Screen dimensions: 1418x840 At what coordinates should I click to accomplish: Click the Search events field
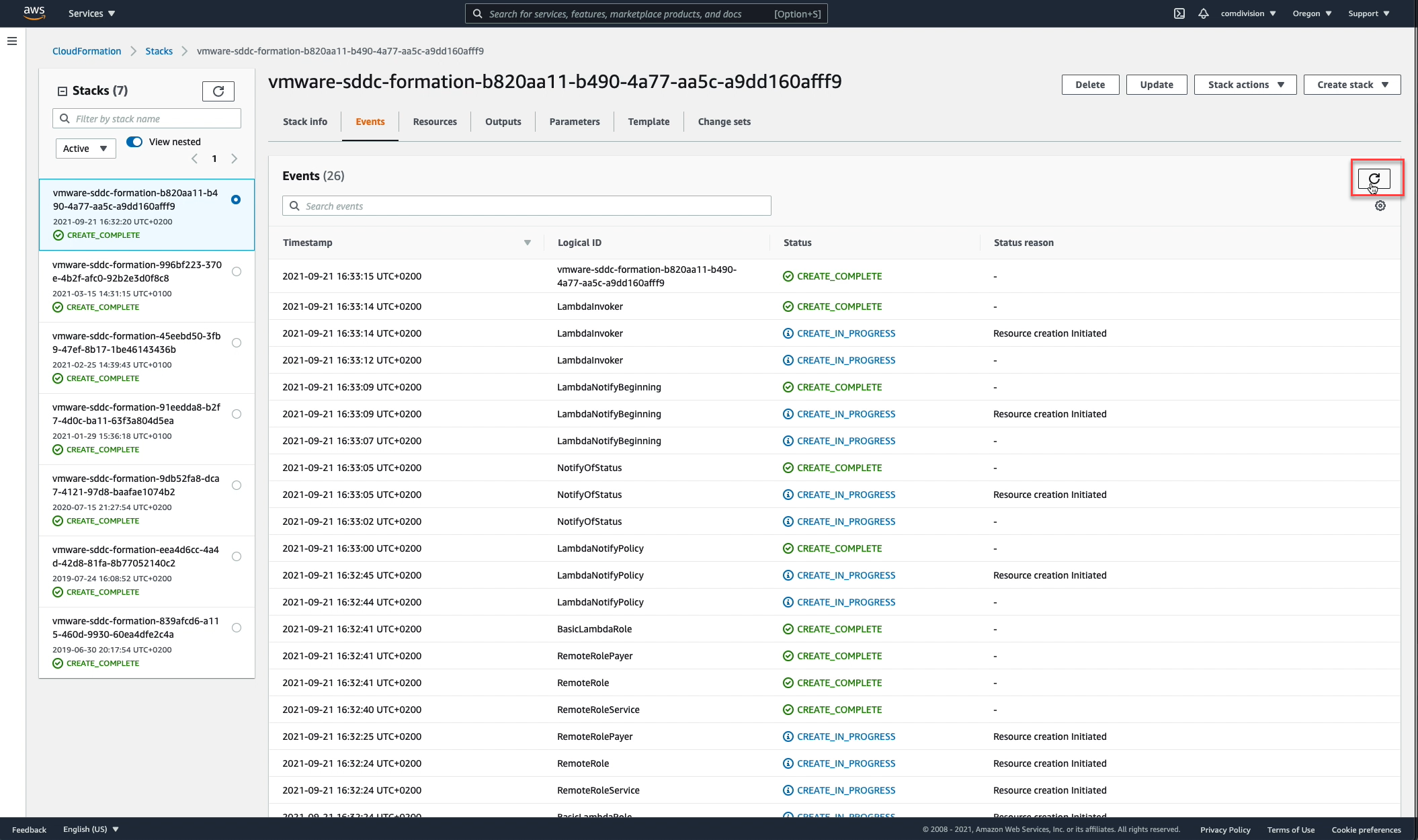pos(526,206)
